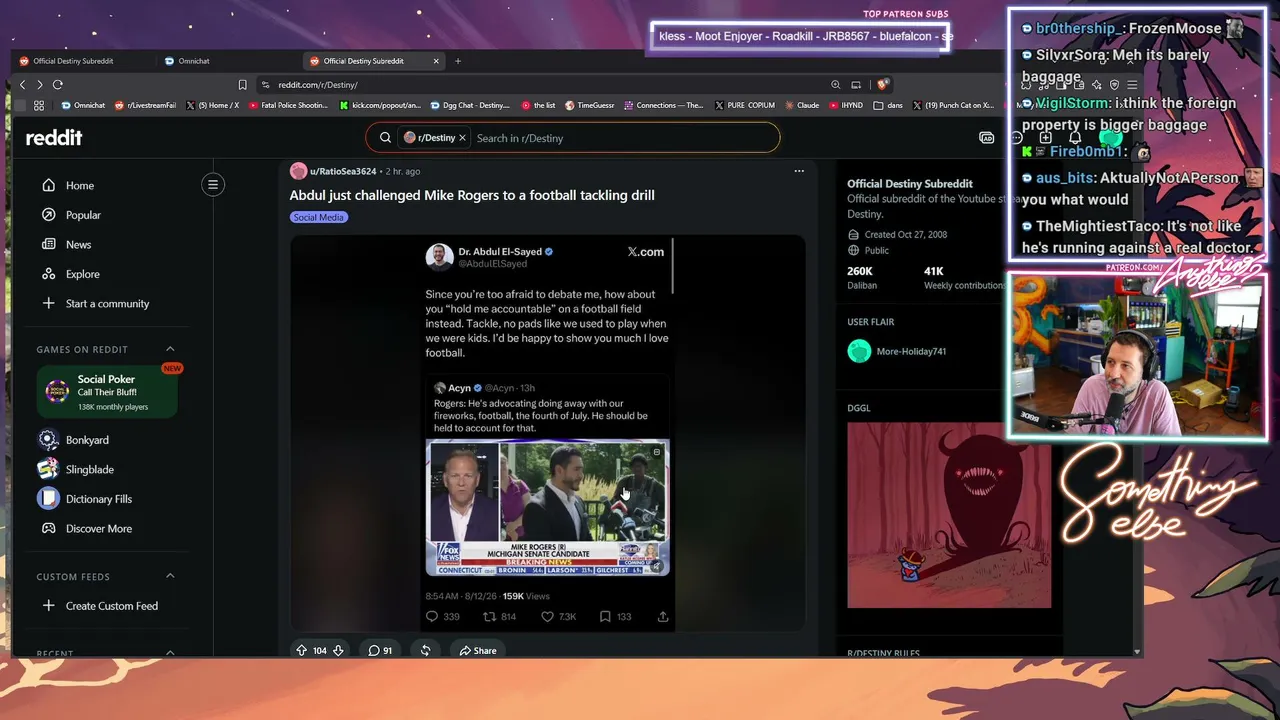Open the DGGL sidebar artwork image
Image resolution: width=1280 pixels, height=720 pixels.
pyautogui.click(x=949, y=515)
